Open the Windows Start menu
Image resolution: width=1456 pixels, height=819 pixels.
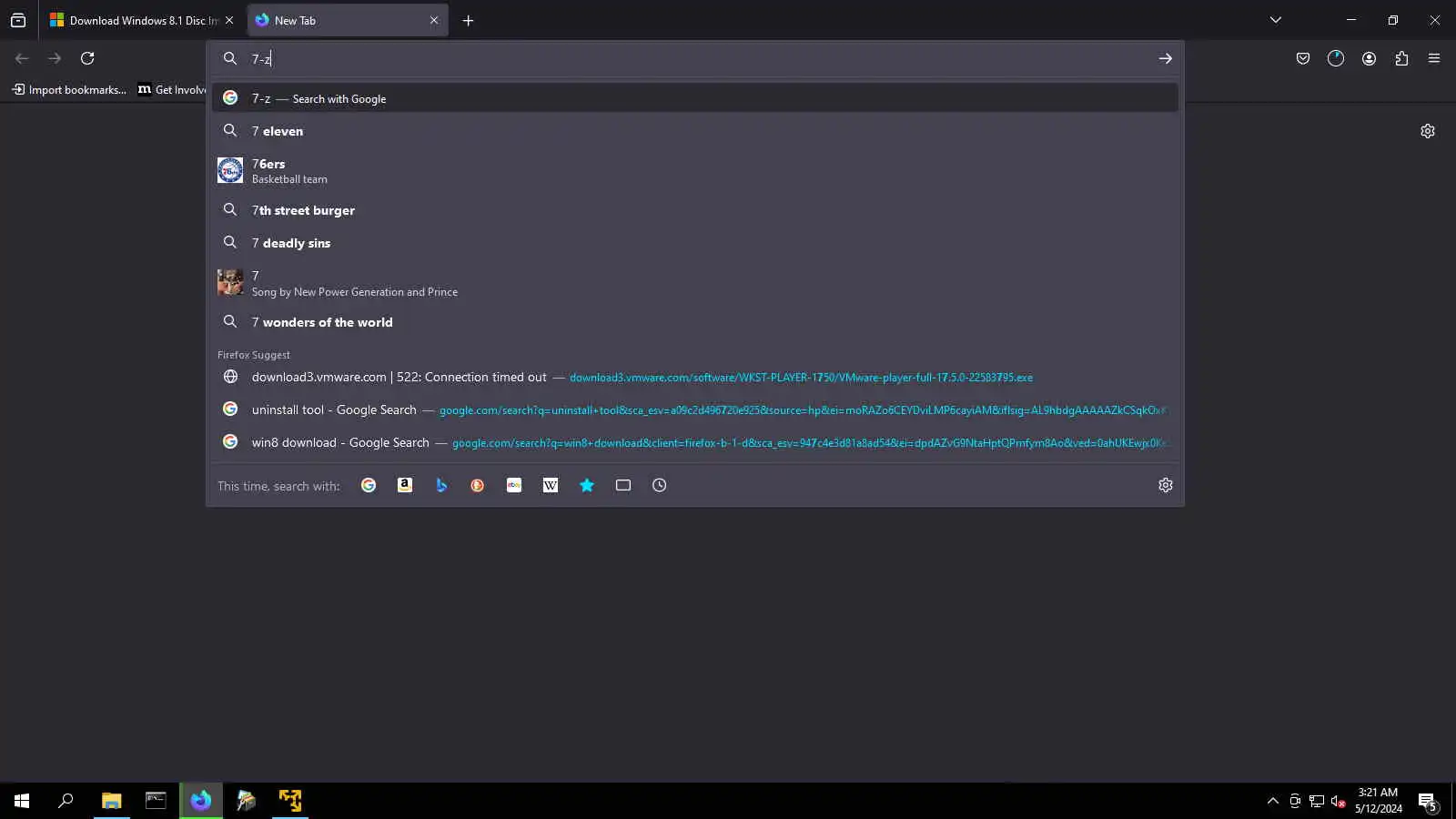(x=22, y=801)
